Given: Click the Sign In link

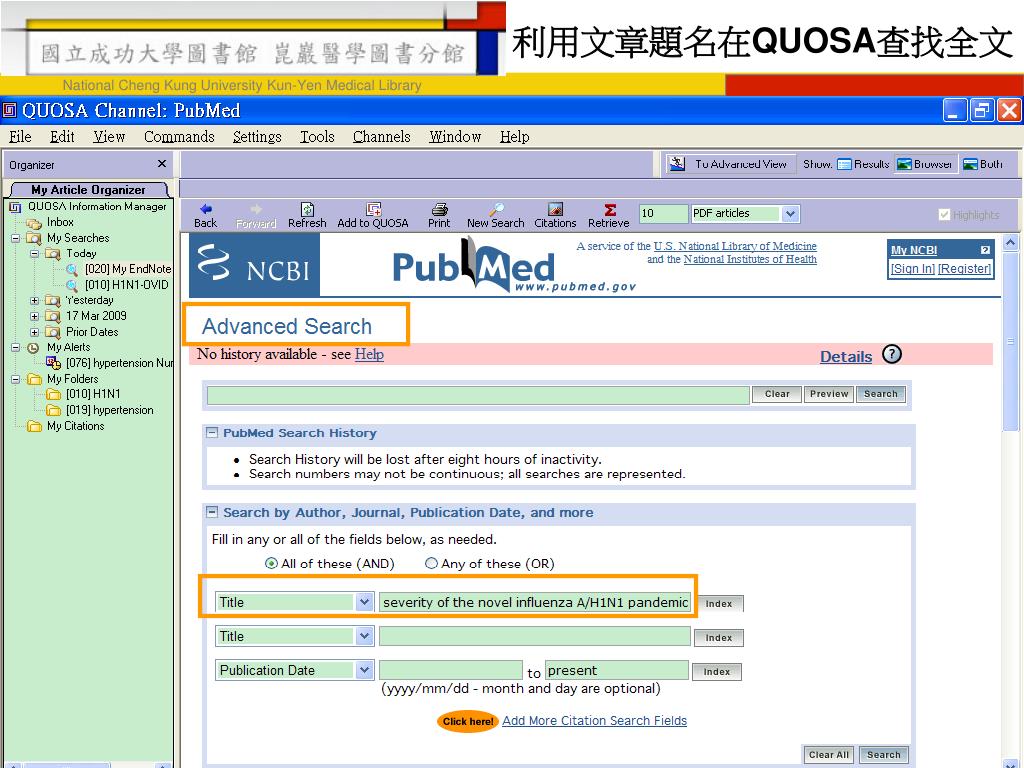Looking at the screenshot, I should coord(912,268).
